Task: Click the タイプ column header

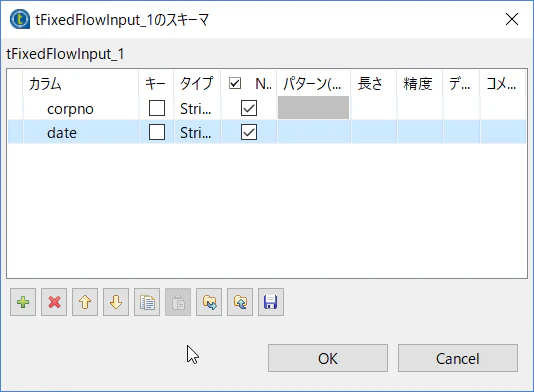Action: pos(197,83)
